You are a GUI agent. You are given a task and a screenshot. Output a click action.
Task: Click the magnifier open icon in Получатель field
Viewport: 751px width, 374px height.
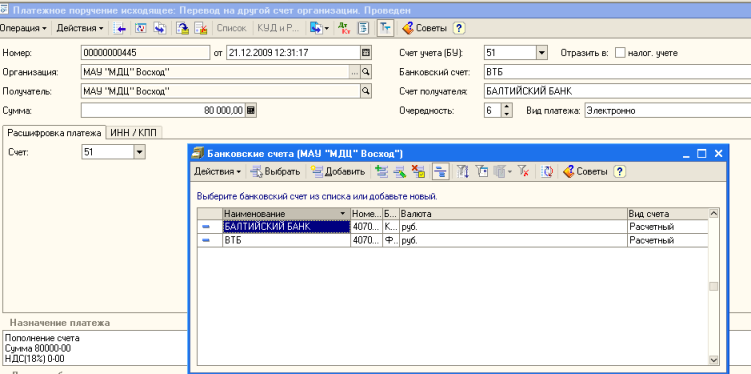tap(366, 91)
